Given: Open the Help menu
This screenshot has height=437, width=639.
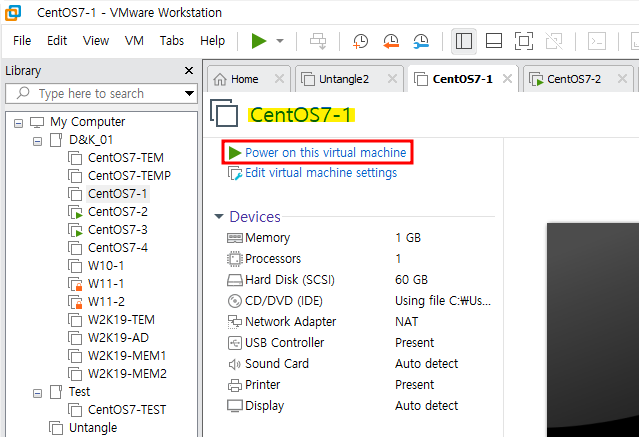Looking at the screenshot, I should (x=212, y=41).
